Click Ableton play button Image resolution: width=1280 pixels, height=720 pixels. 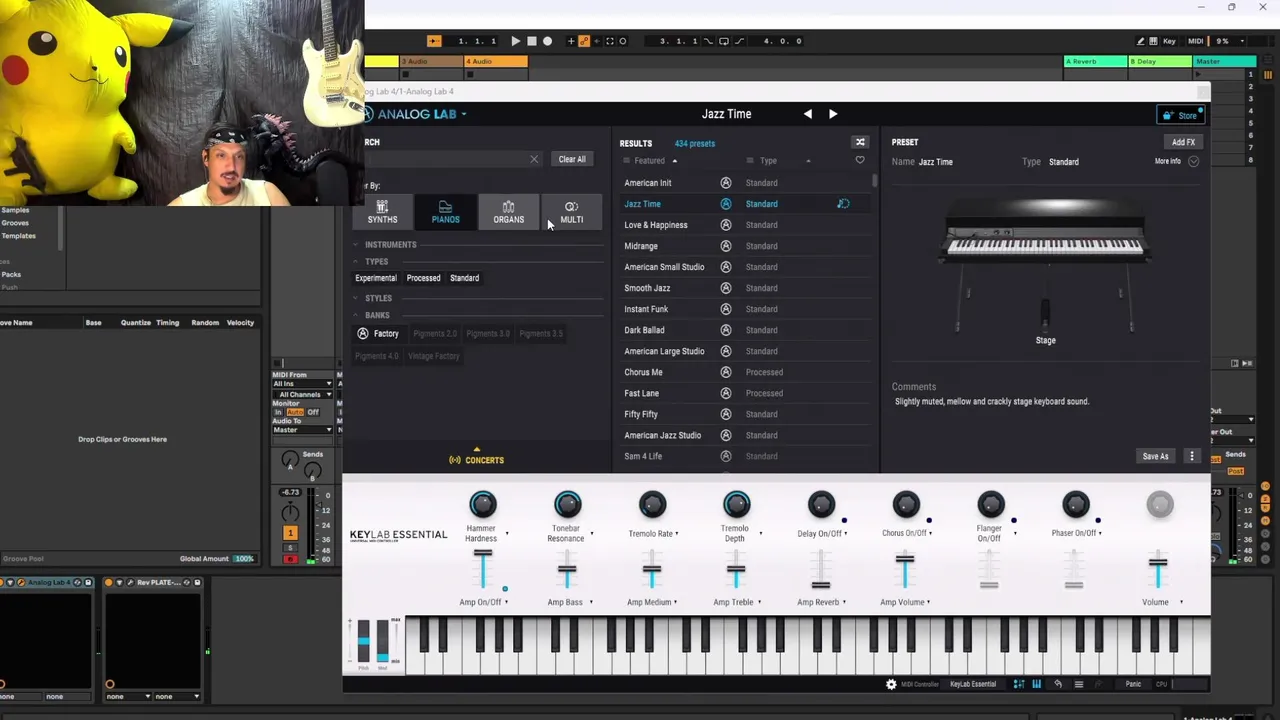coord(515,41)
